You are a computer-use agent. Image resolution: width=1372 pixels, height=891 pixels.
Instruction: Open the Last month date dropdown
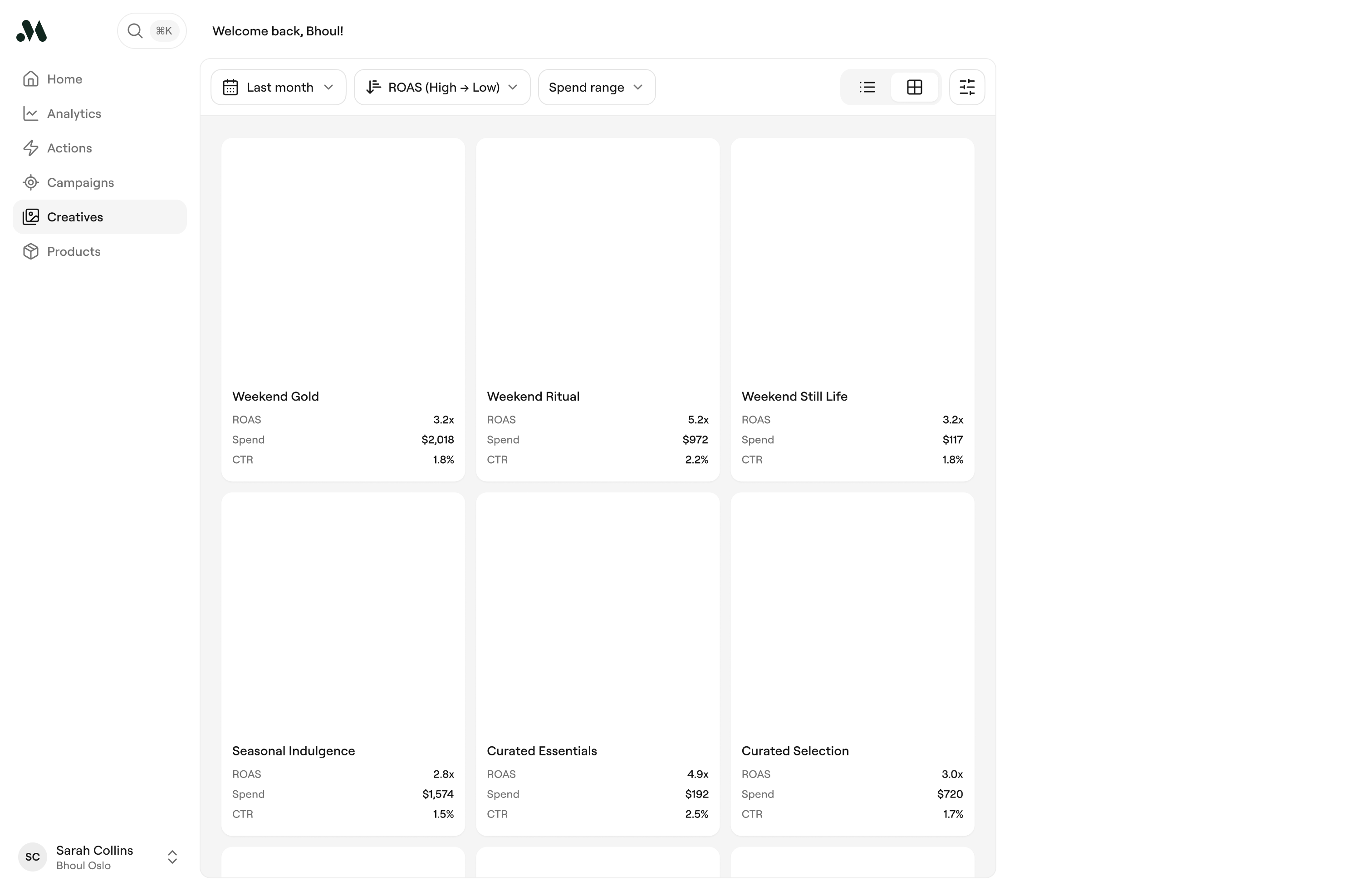[279, 88]
